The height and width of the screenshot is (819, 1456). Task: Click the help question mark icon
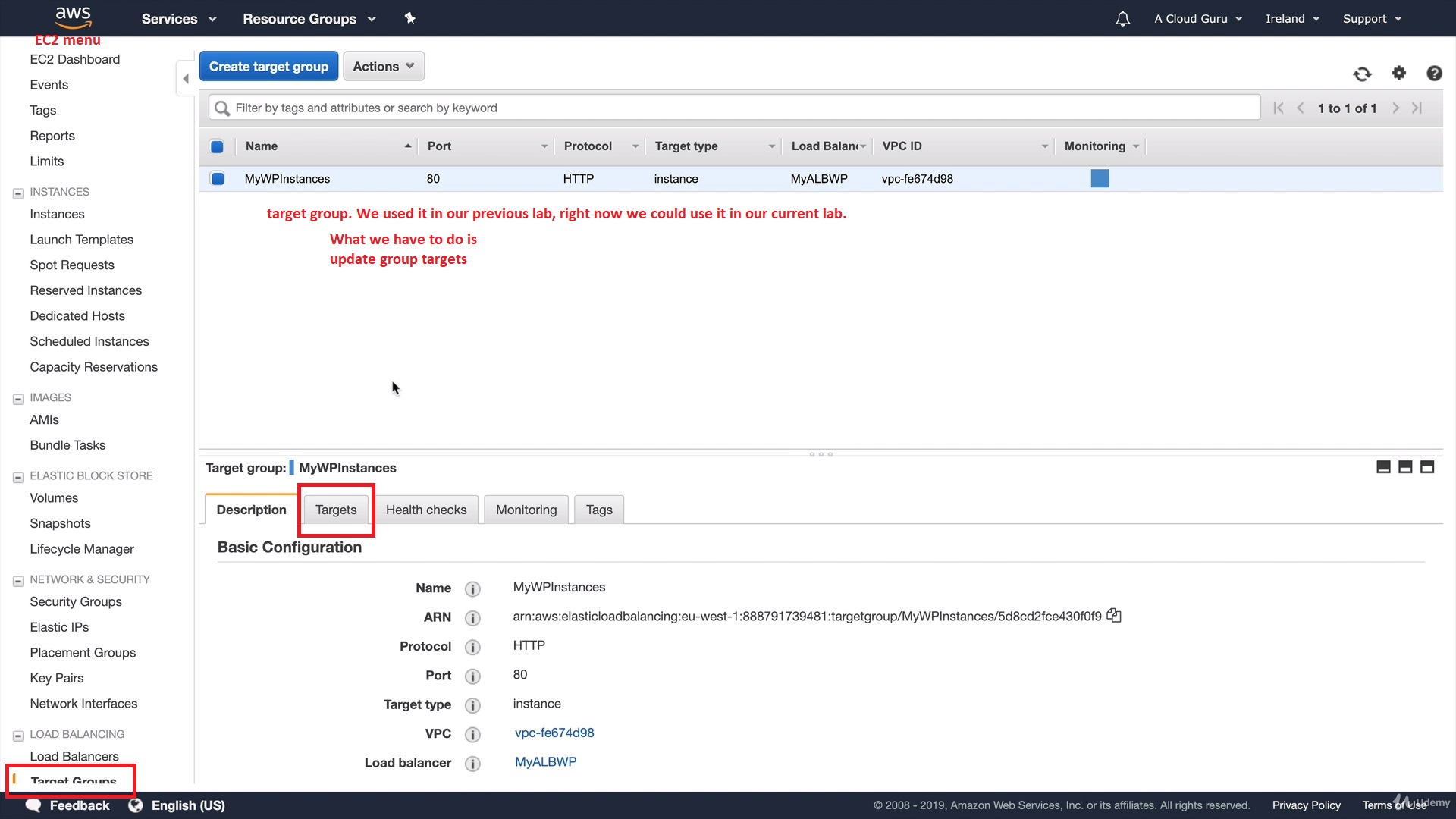pos(1434,74)
